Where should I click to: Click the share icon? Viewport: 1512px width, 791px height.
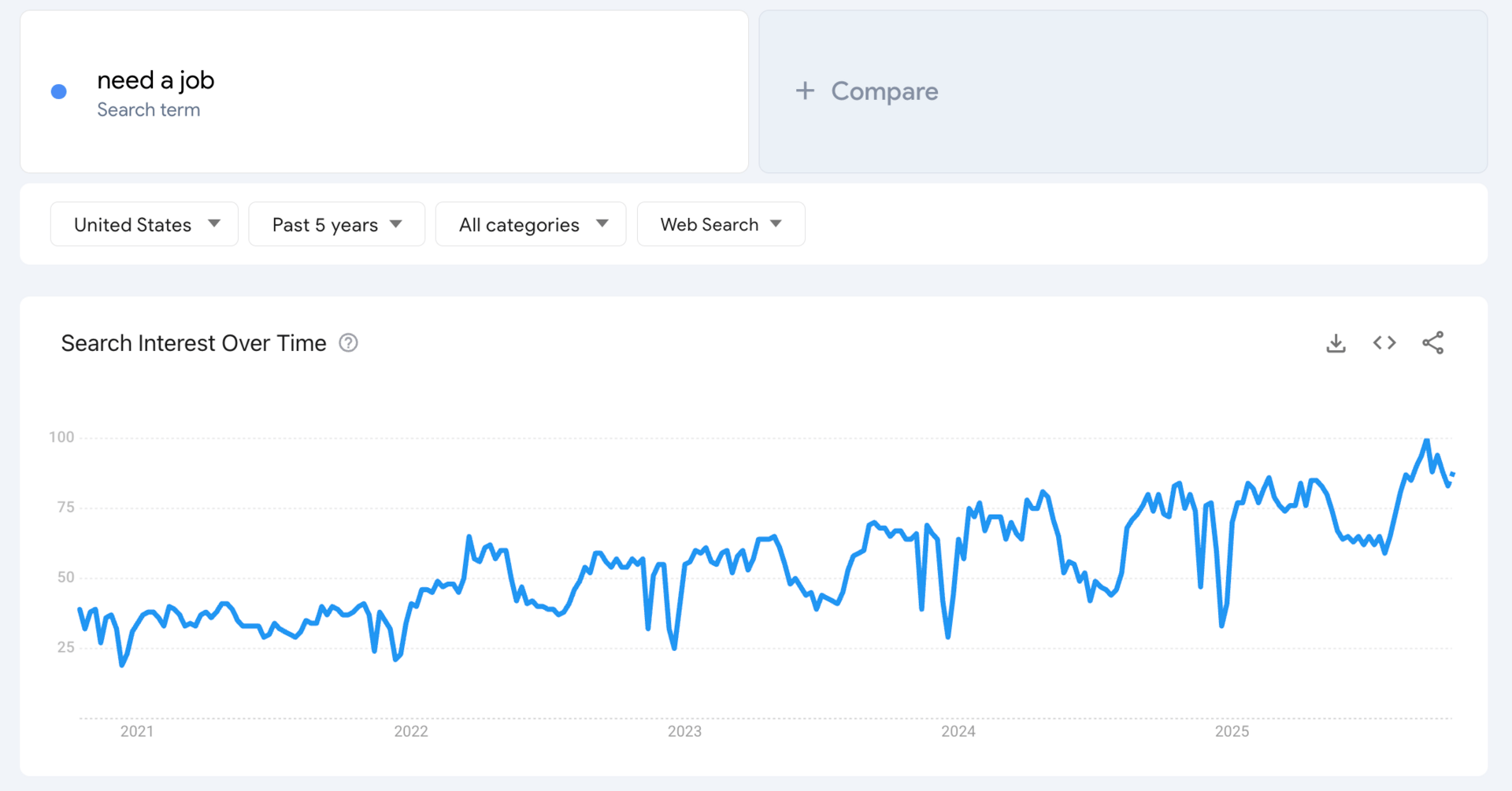(1432, 343)
